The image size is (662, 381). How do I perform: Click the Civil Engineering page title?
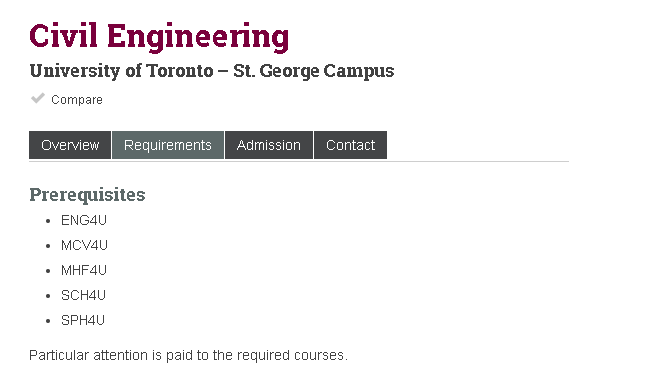pyautogui.click(x=159, y=37)
